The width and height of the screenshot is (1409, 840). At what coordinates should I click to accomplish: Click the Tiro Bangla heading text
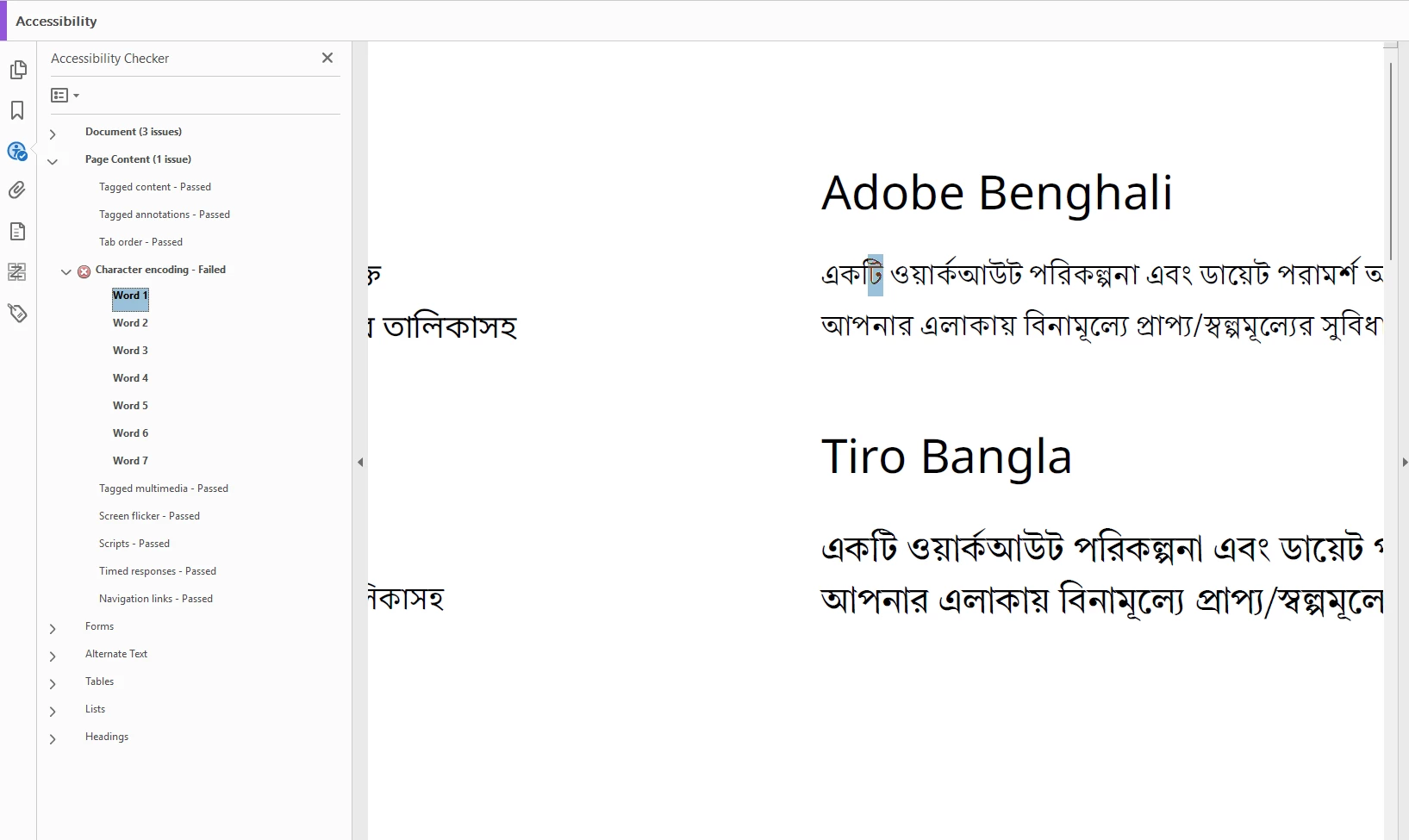pyautogui.click(x=946, y=457)
